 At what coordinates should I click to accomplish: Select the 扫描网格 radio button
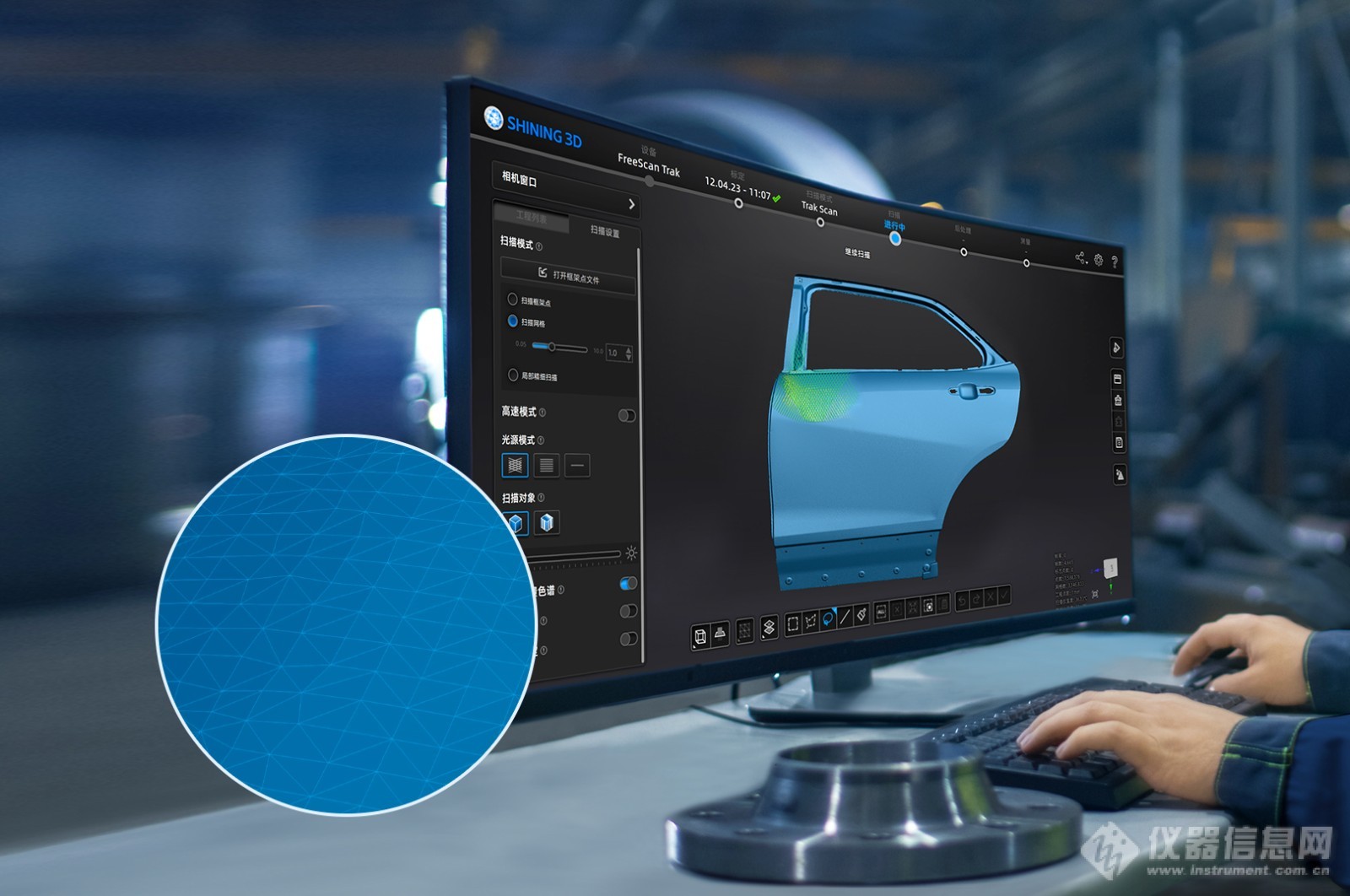click(x=512, y=321)
